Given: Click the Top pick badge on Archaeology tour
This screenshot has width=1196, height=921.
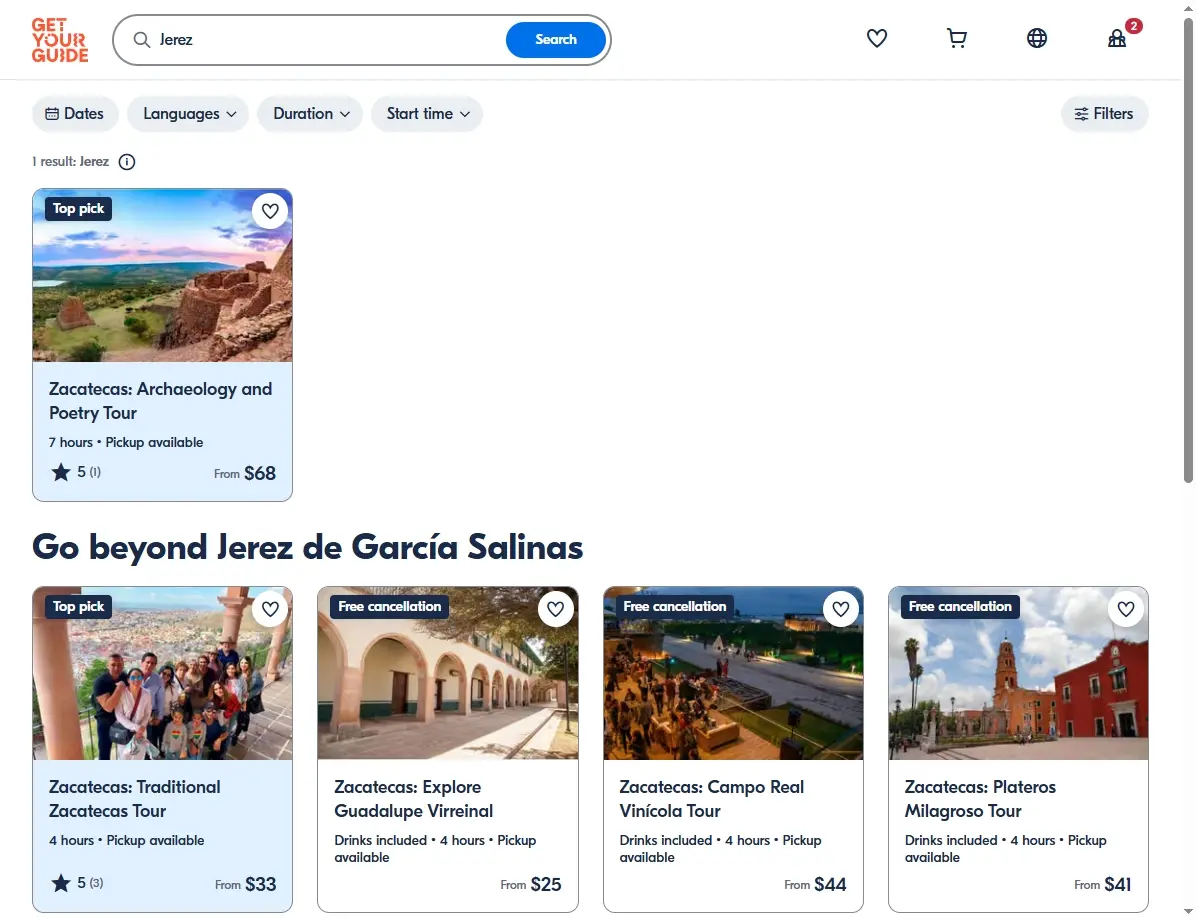Looking at the screenshot, I should (x=79, y=209).
